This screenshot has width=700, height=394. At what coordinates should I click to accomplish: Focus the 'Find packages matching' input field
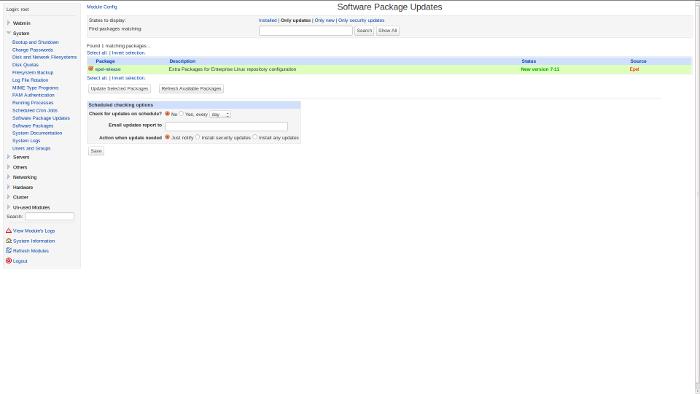pos(306,30)
